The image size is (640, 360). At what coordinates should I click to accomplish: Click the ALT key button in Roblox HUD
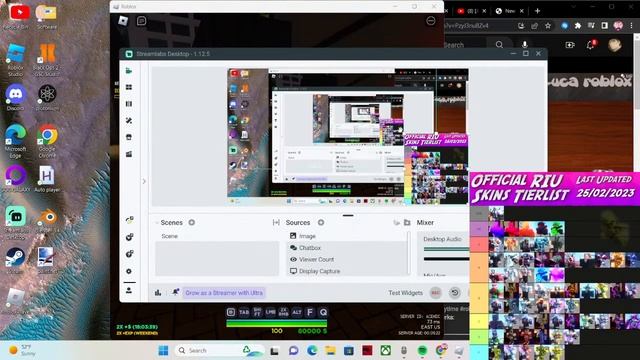coord(297,312)
